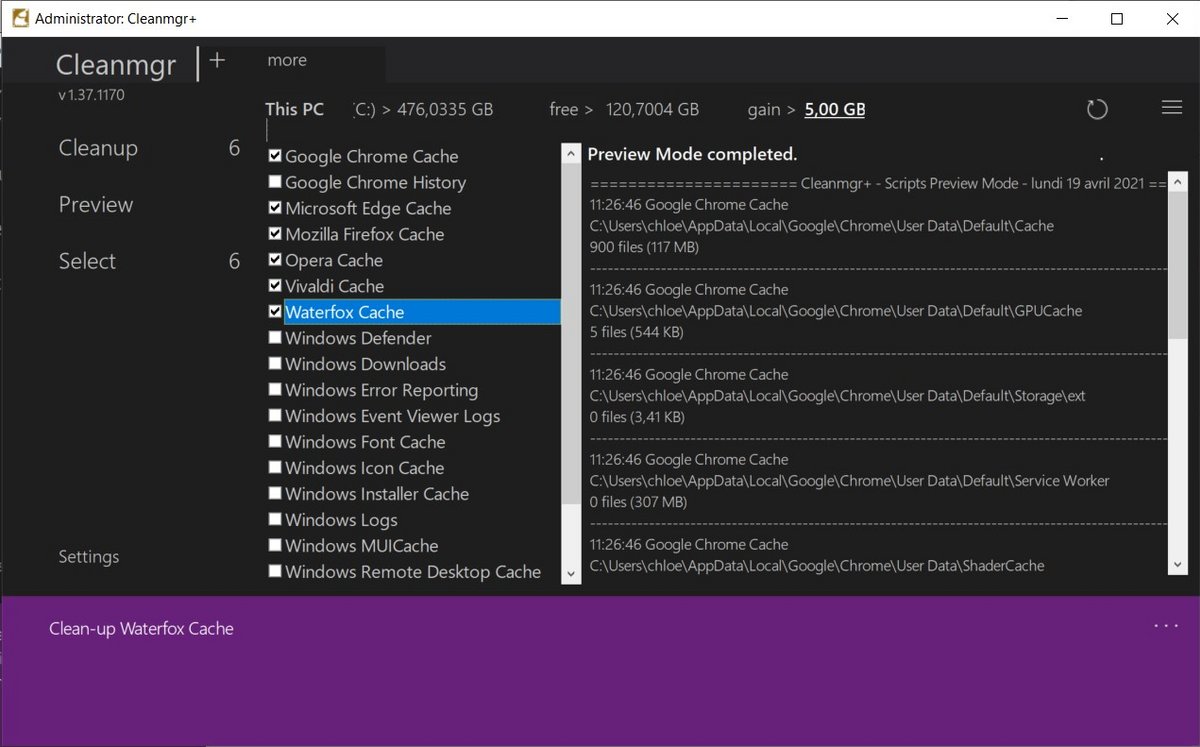Tick the Windows Downloads checkbox
The height and width of the screenshot is (747, 1200).
click(275, 364)
